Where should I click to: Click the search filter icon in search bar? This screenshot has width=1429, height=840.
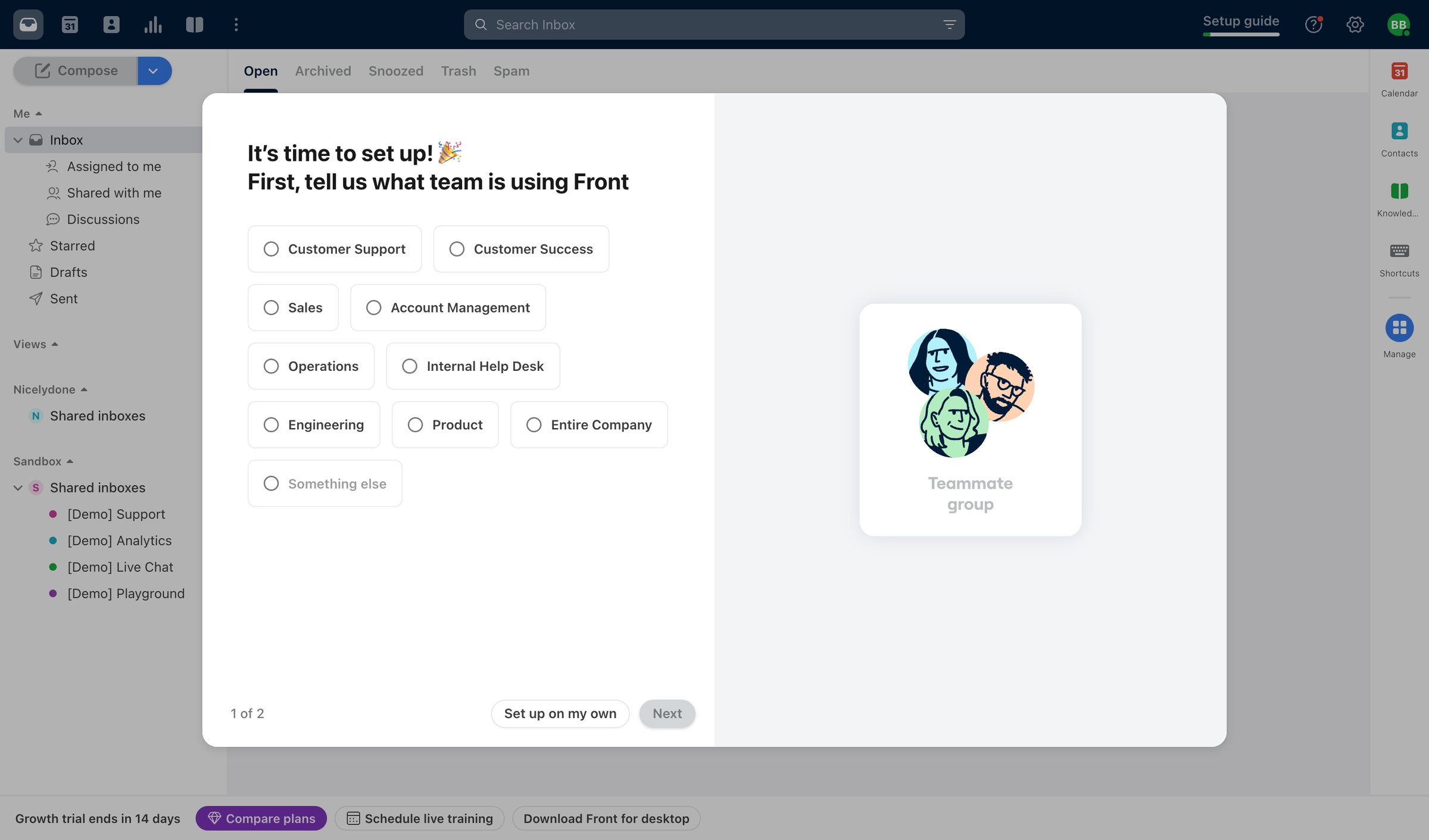click(x=949, y=24)
